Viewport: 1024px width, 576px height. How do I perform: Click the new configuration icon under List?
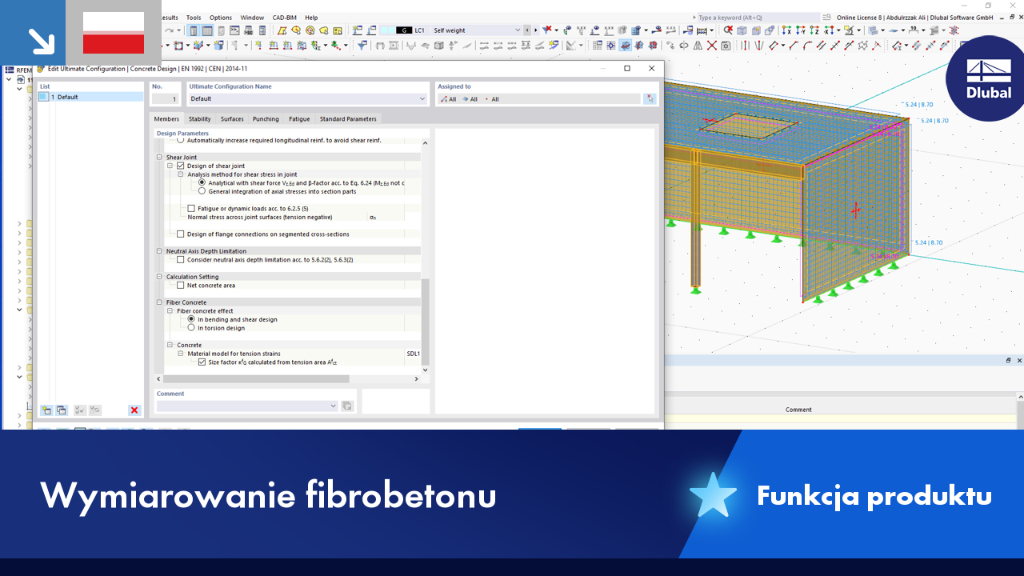tap(46, 410)
